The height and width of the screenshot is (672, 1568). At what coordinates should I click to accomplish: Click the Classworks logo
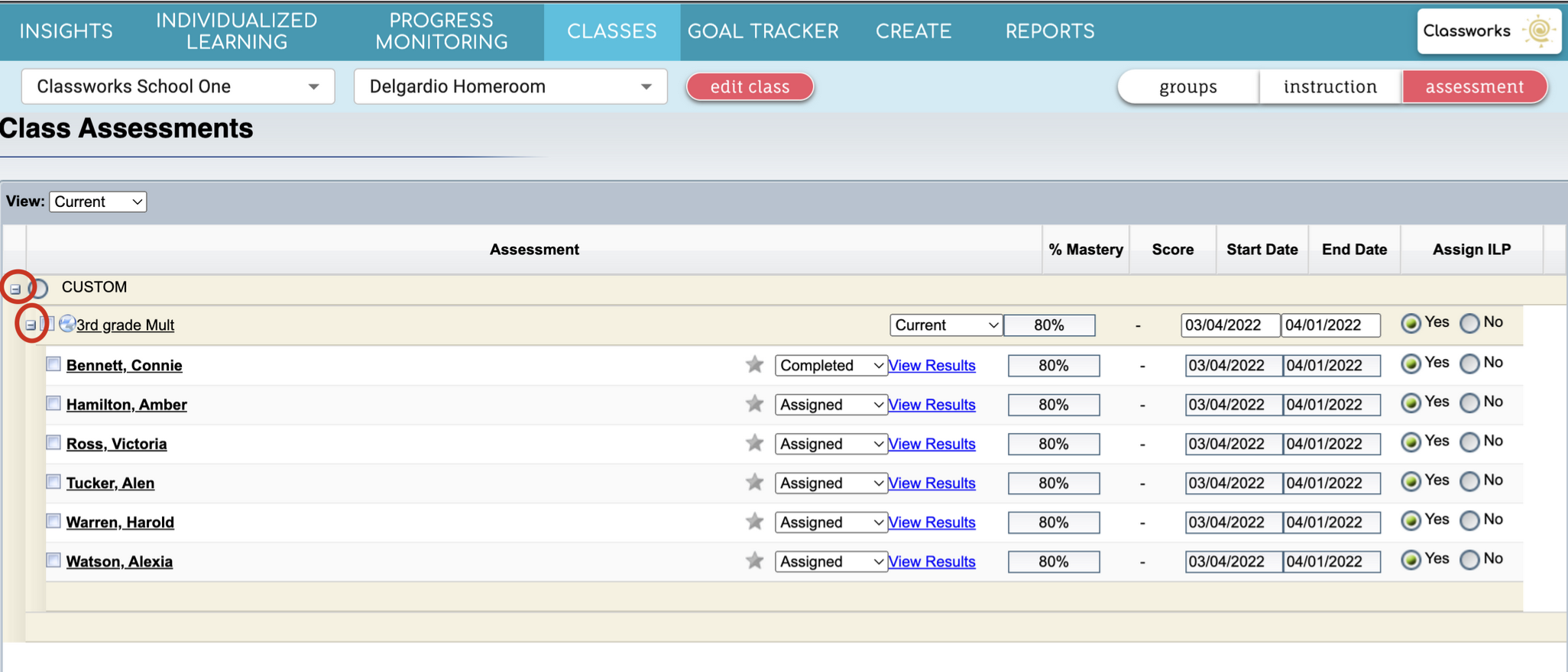[x=1489, y=31]
